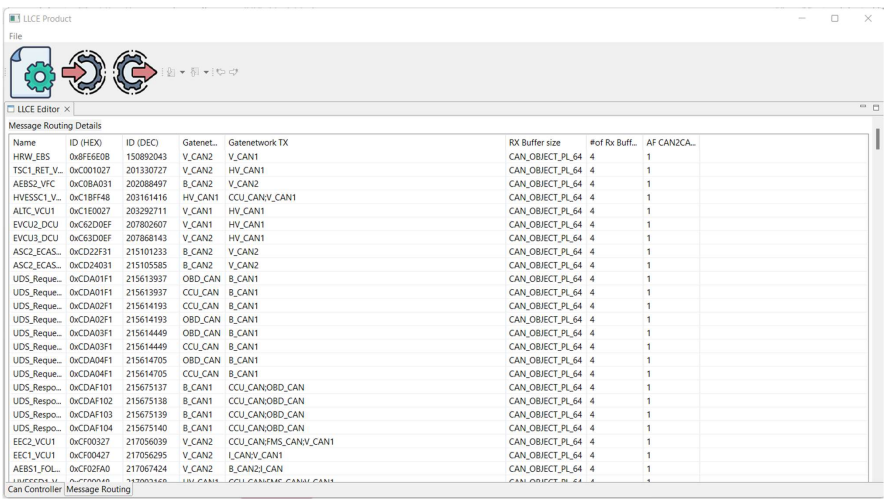Click the gear document configuration icon
887x503 pixels.
click(x=31, y=73)
